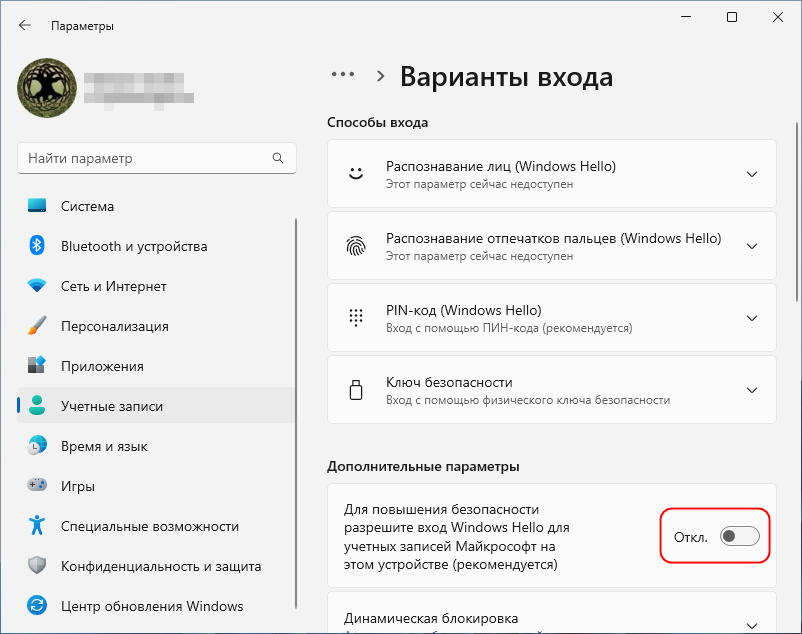The image size is (802, 634).
Task: Click the back arrow icon
Action: [x=25, y=26]
